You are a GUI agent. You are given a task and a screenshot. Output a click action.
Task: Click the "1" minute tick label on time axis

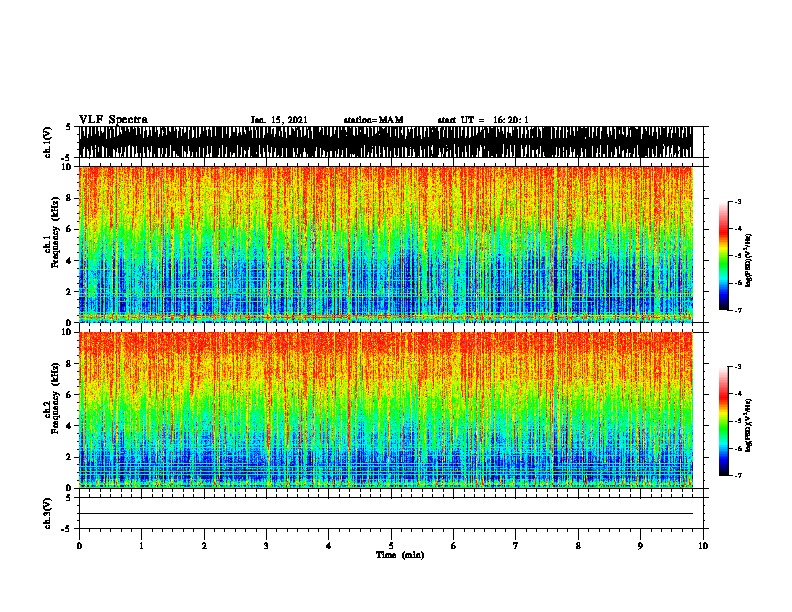coord(141,546)
